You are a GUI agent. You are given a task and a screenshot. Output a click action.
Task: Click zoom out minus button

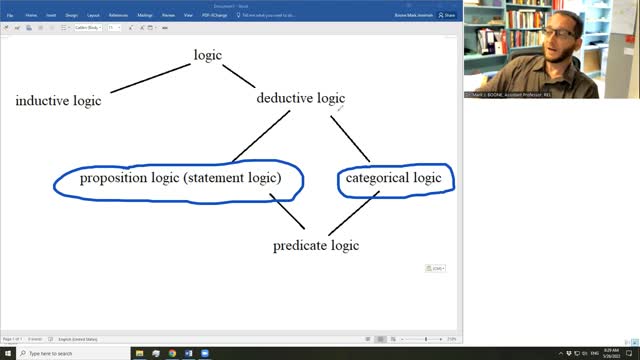402,339
